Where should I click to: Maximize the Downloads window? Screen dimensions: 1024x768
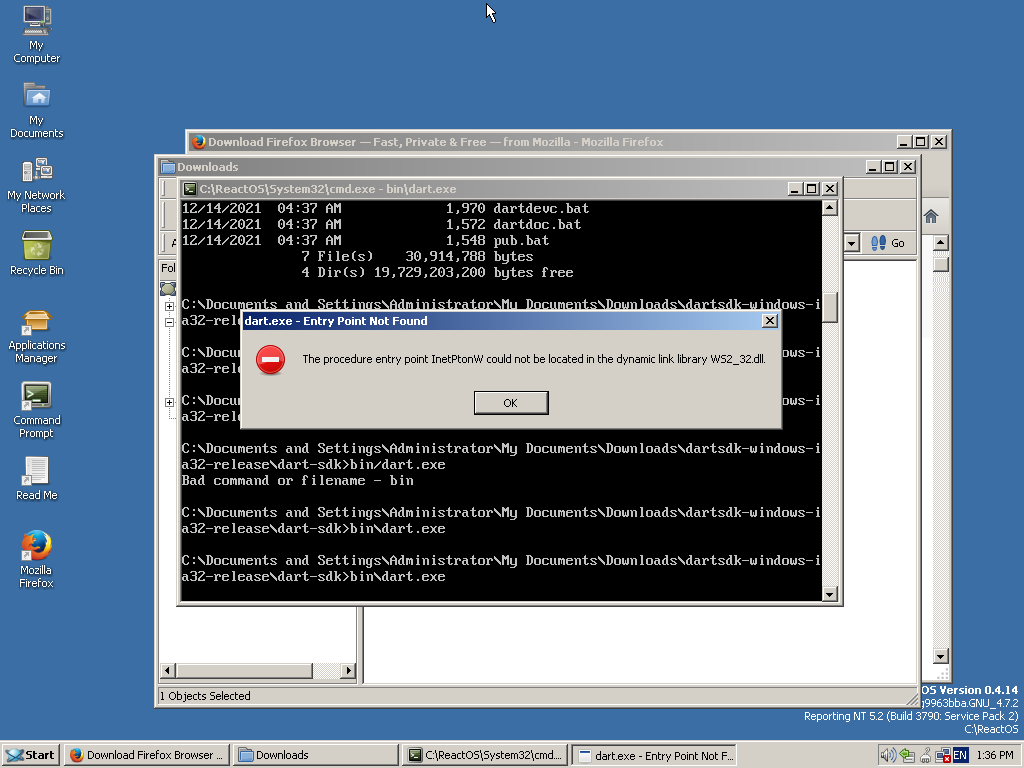tap(890, 167)
